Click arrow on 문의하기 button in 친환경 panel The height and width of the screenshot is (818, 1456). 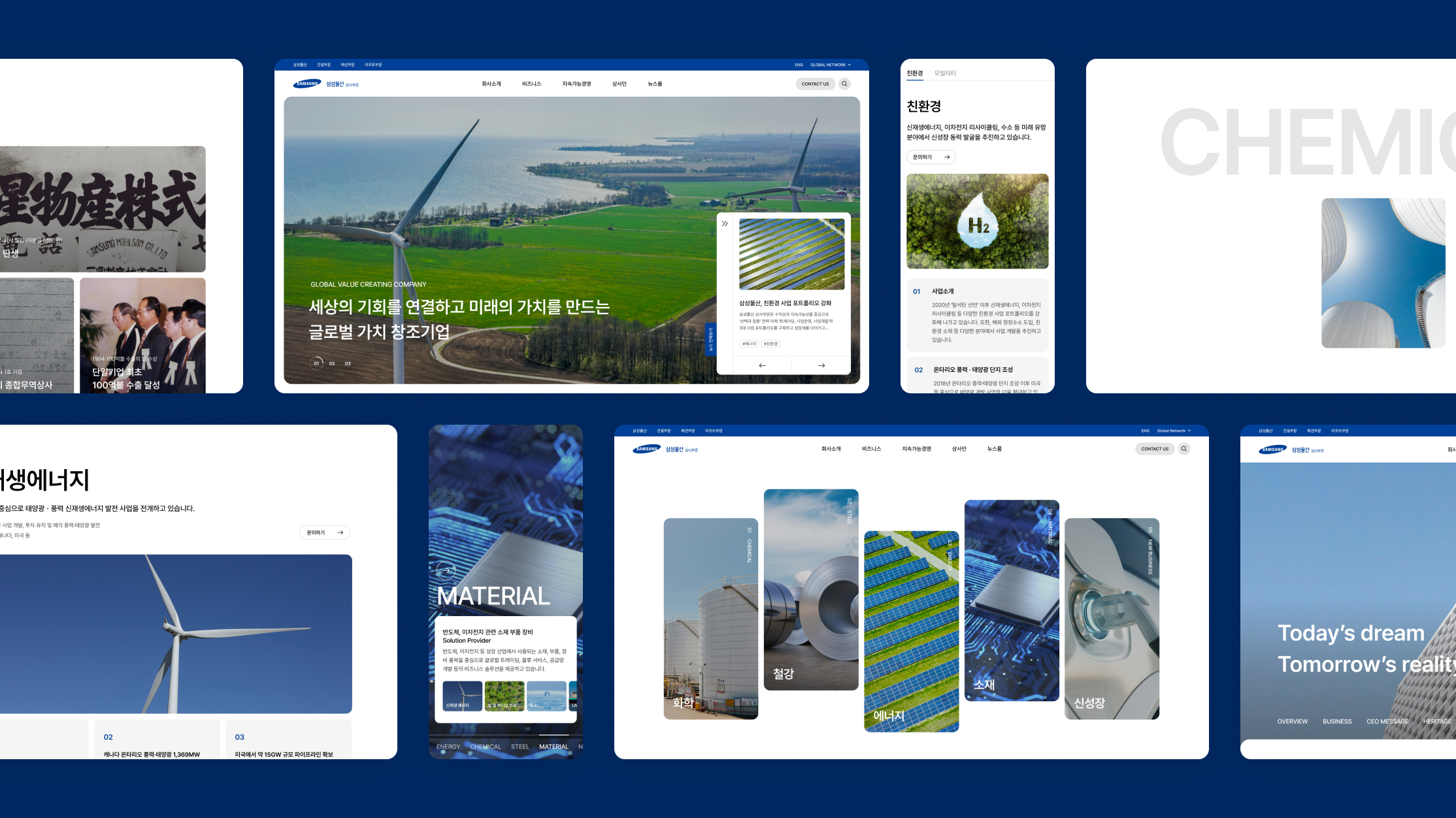pos(947,157)
